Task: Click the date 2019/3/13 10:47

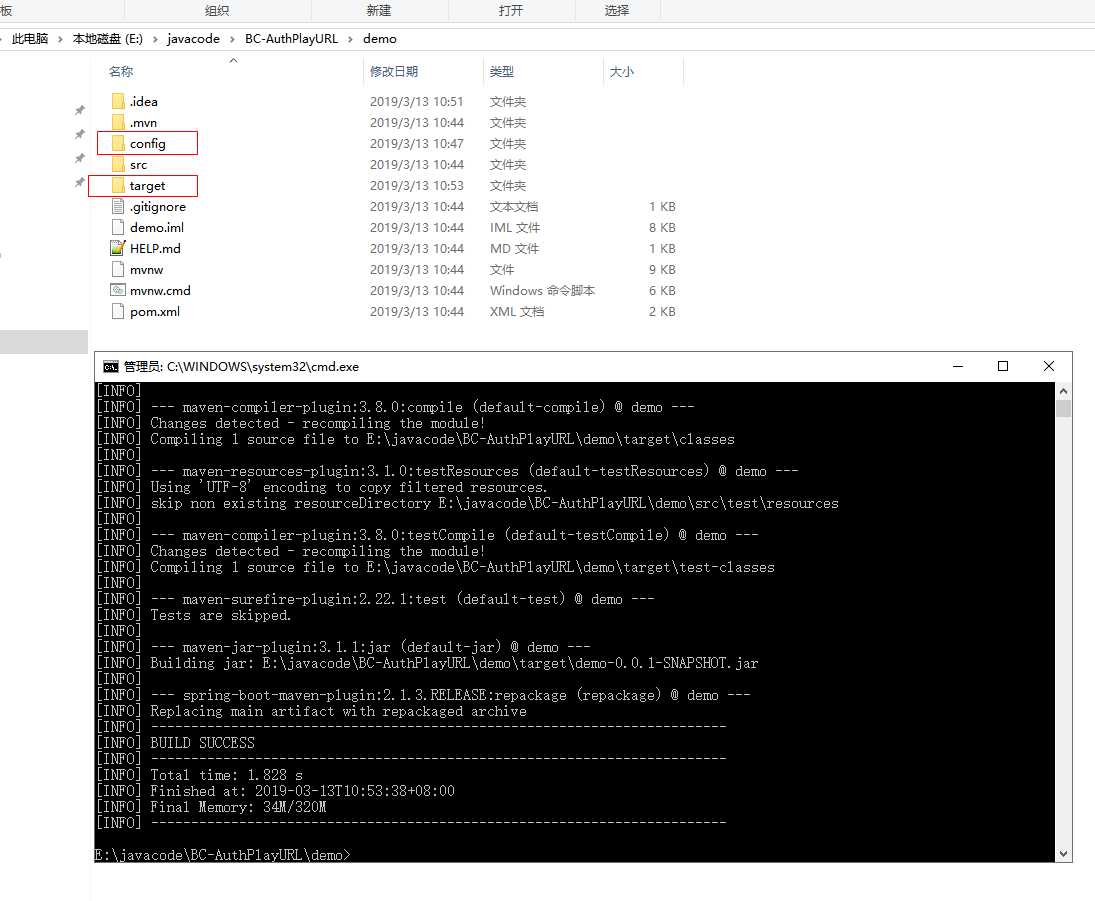Action: tap(417, 143)
